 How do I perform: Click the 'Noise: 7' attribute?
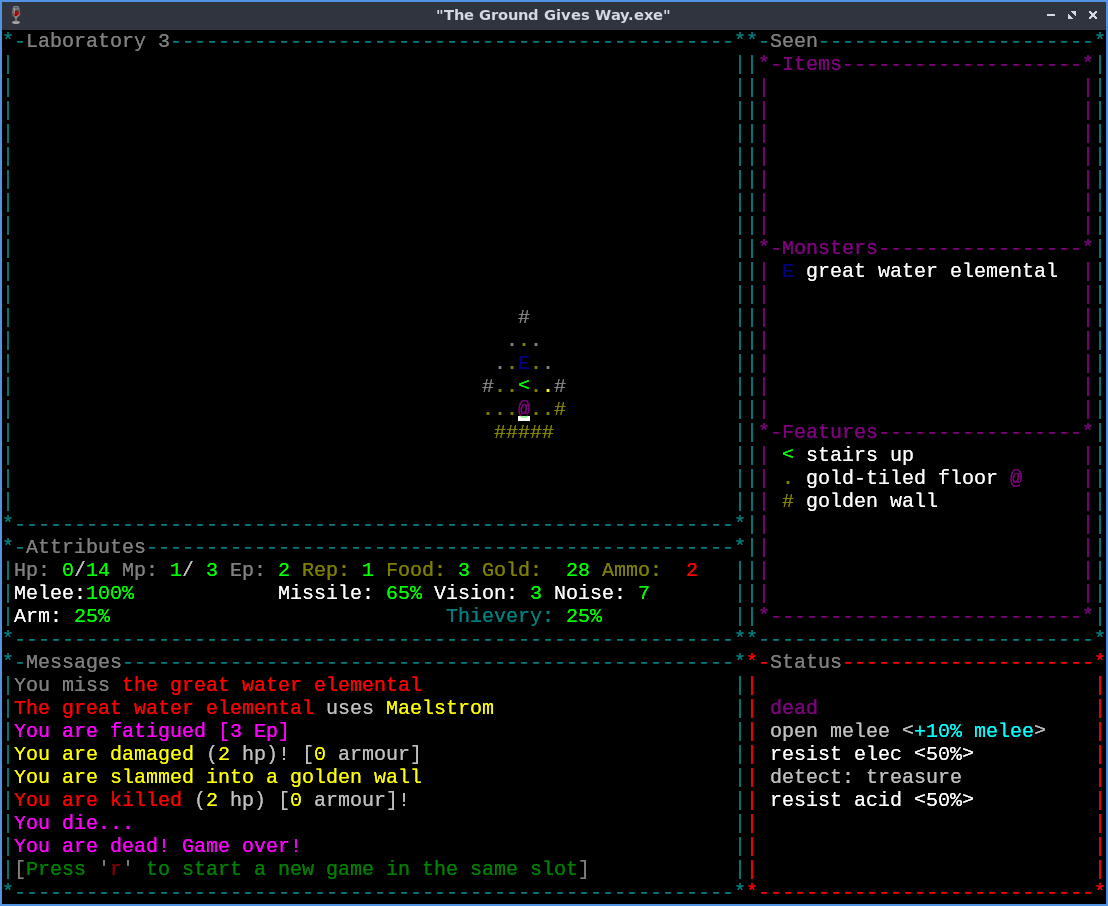click(601, 592)
